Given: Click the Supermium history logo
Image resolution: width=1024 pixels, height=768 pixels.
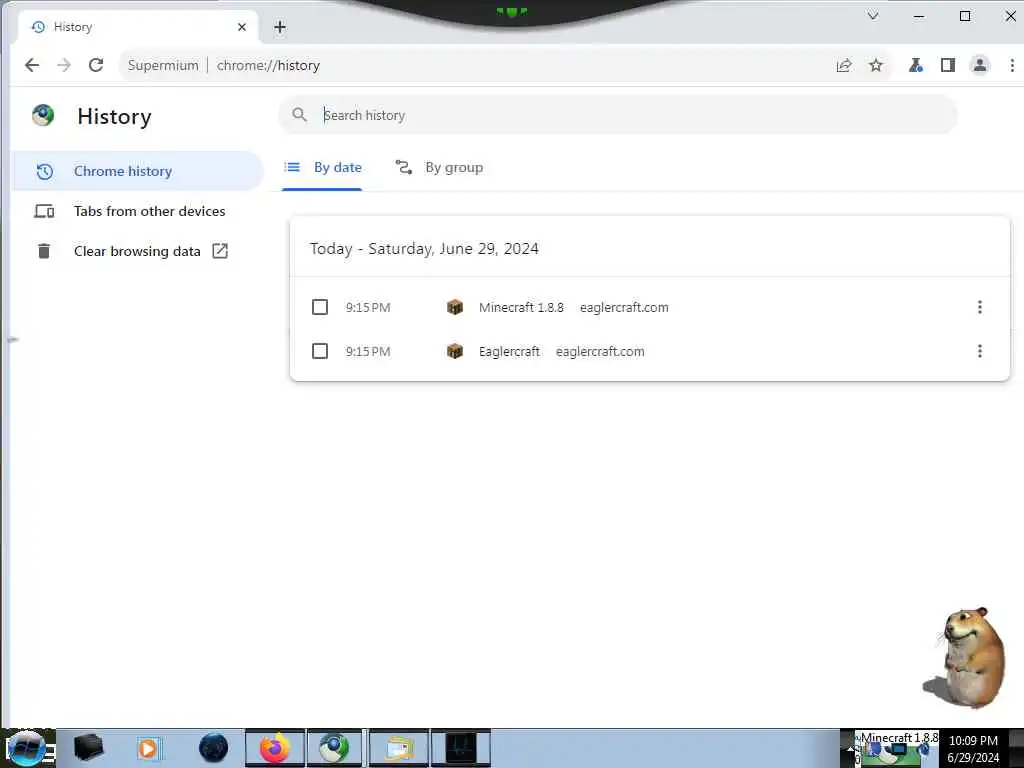Looking at the screenshot, I should pos(44,116).
